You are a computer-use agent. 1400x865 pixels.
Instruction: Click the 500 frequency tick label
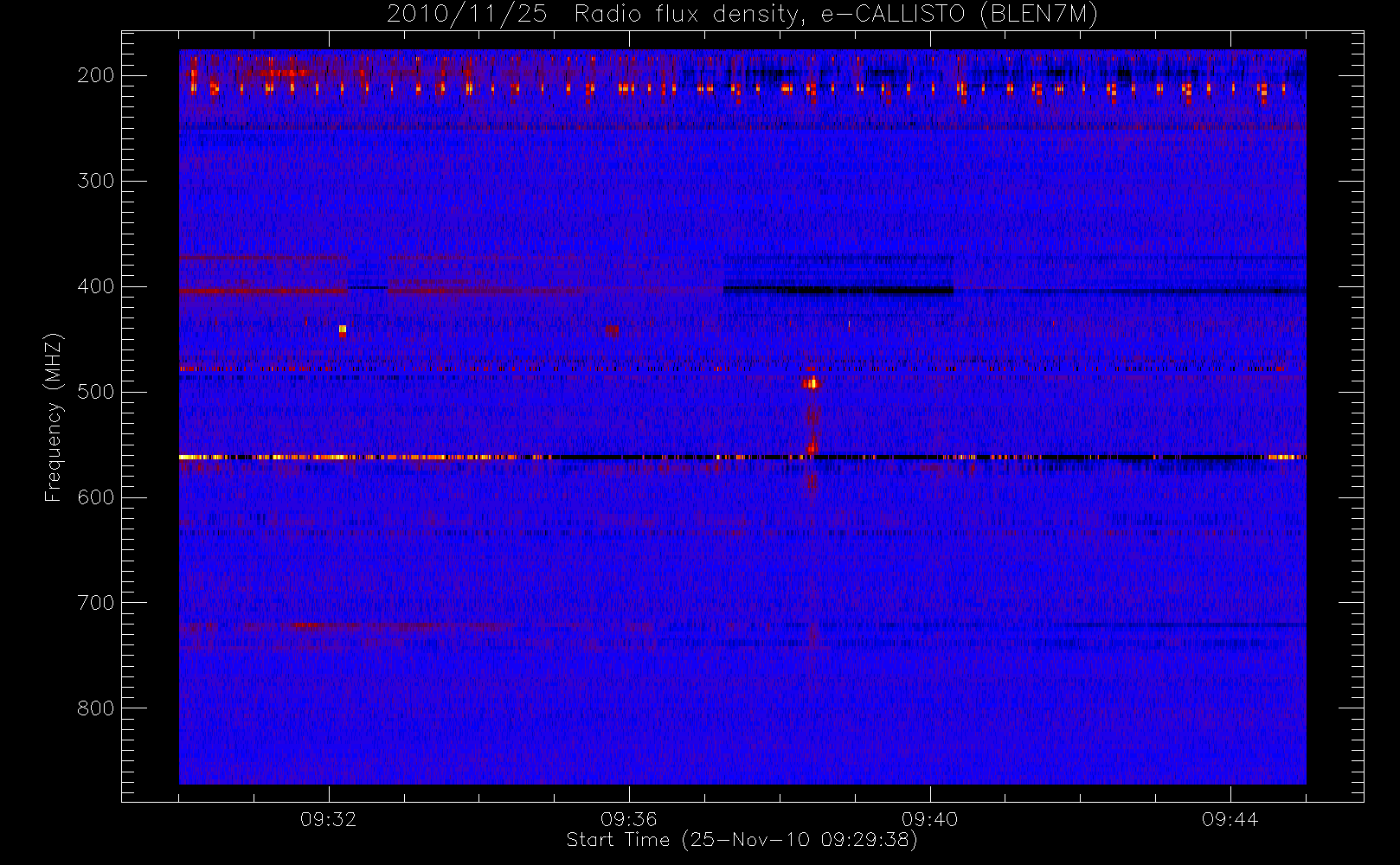pyautogui.click(x=96, y=392)
